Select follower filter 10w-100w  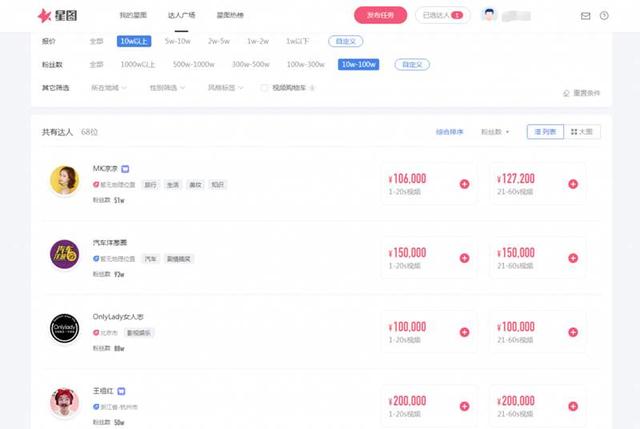coord(358,64)
